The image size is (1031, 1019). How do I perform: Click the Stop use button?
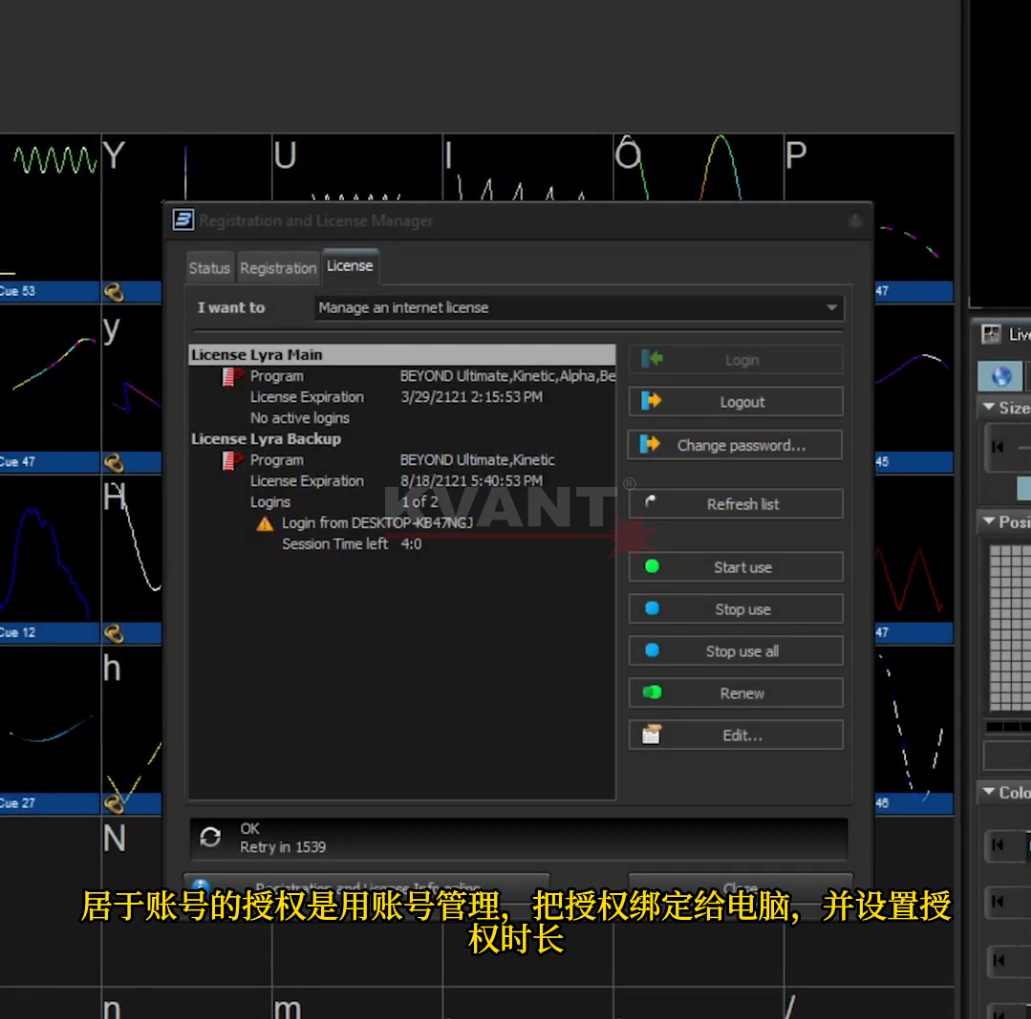(x=736, y=609)
